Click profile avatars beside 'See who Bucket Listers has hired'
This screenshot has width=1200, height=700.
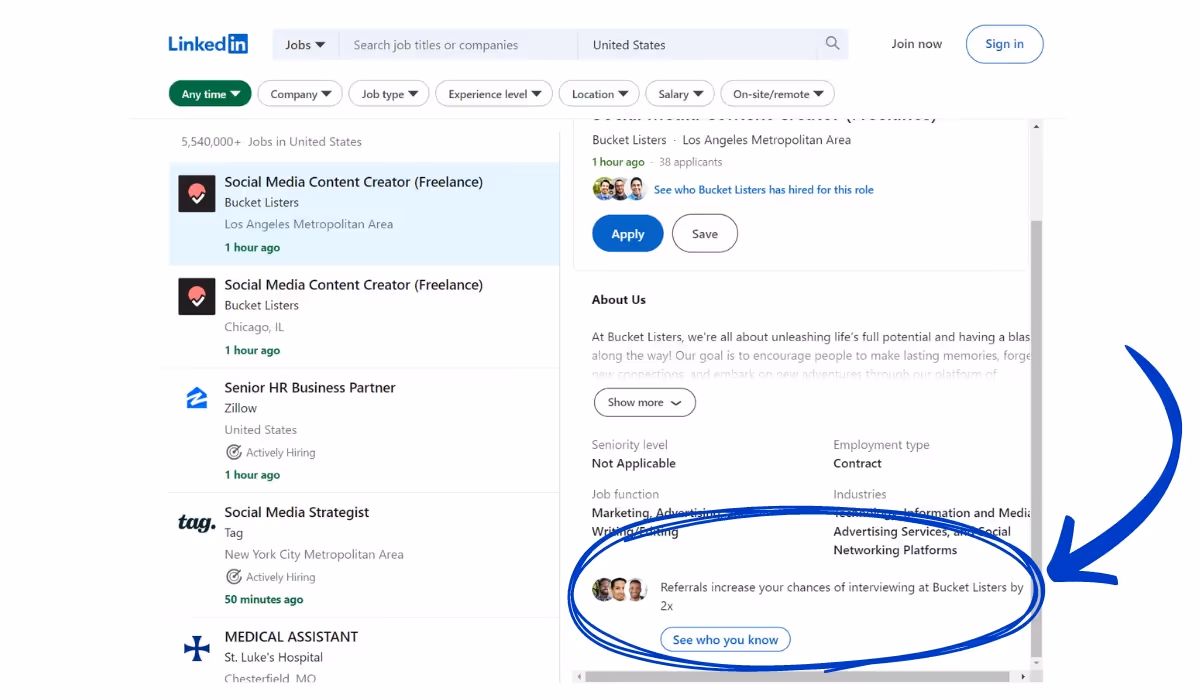619,189
